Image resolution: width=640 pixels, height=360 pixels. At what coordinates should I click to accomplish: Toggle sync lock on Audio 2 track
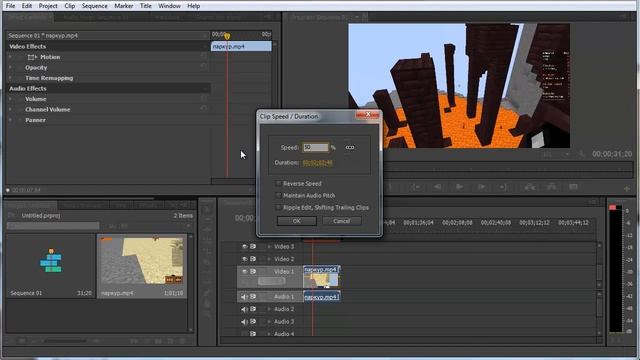click(x=253, y=309)
